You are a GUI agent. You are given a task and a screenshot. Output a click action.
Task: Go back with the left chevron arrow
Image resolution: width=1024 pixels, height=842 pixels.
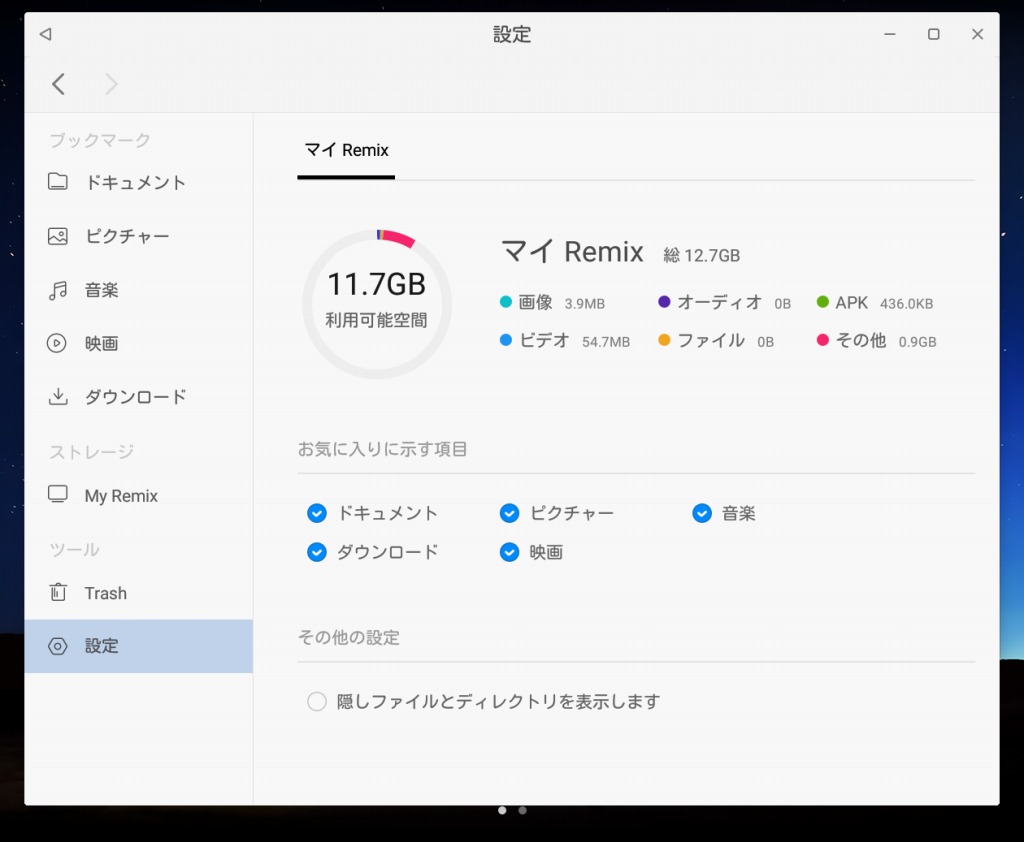click(x=59, y=84)
